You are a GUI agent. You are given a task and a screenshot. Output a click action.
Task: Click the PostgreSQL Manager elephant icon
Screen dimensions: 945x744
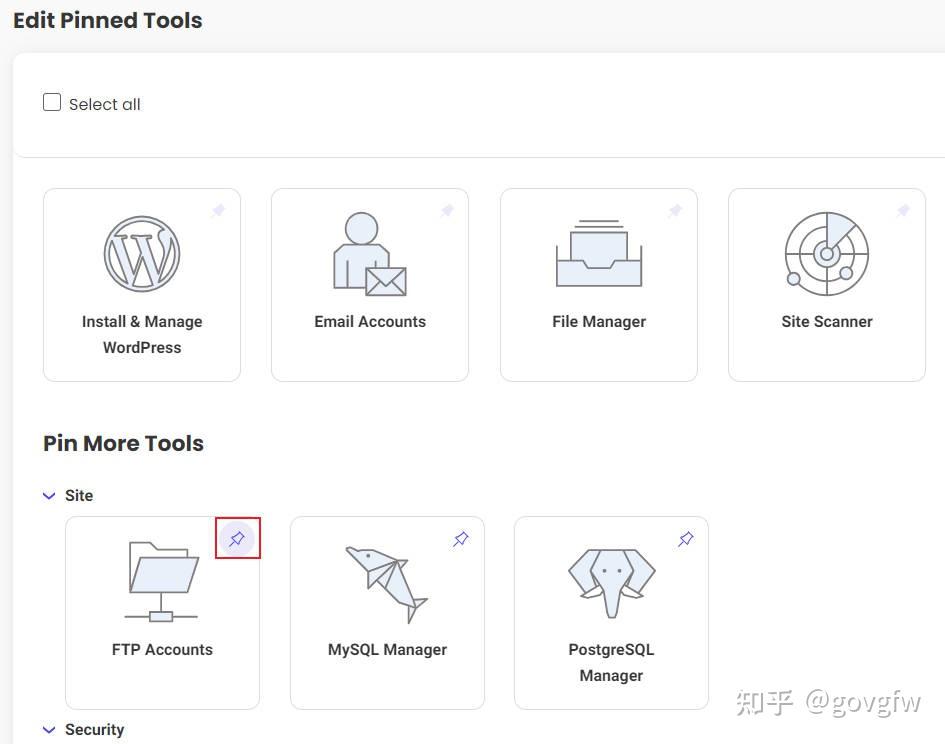click(611, 580)
